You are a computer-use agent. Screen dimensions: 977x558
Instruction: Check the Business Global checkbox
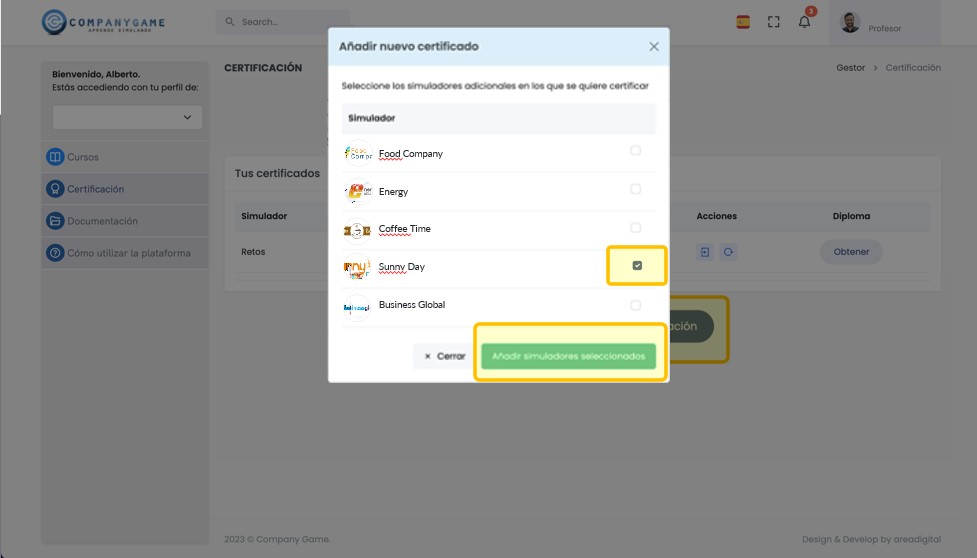[636, 305]
